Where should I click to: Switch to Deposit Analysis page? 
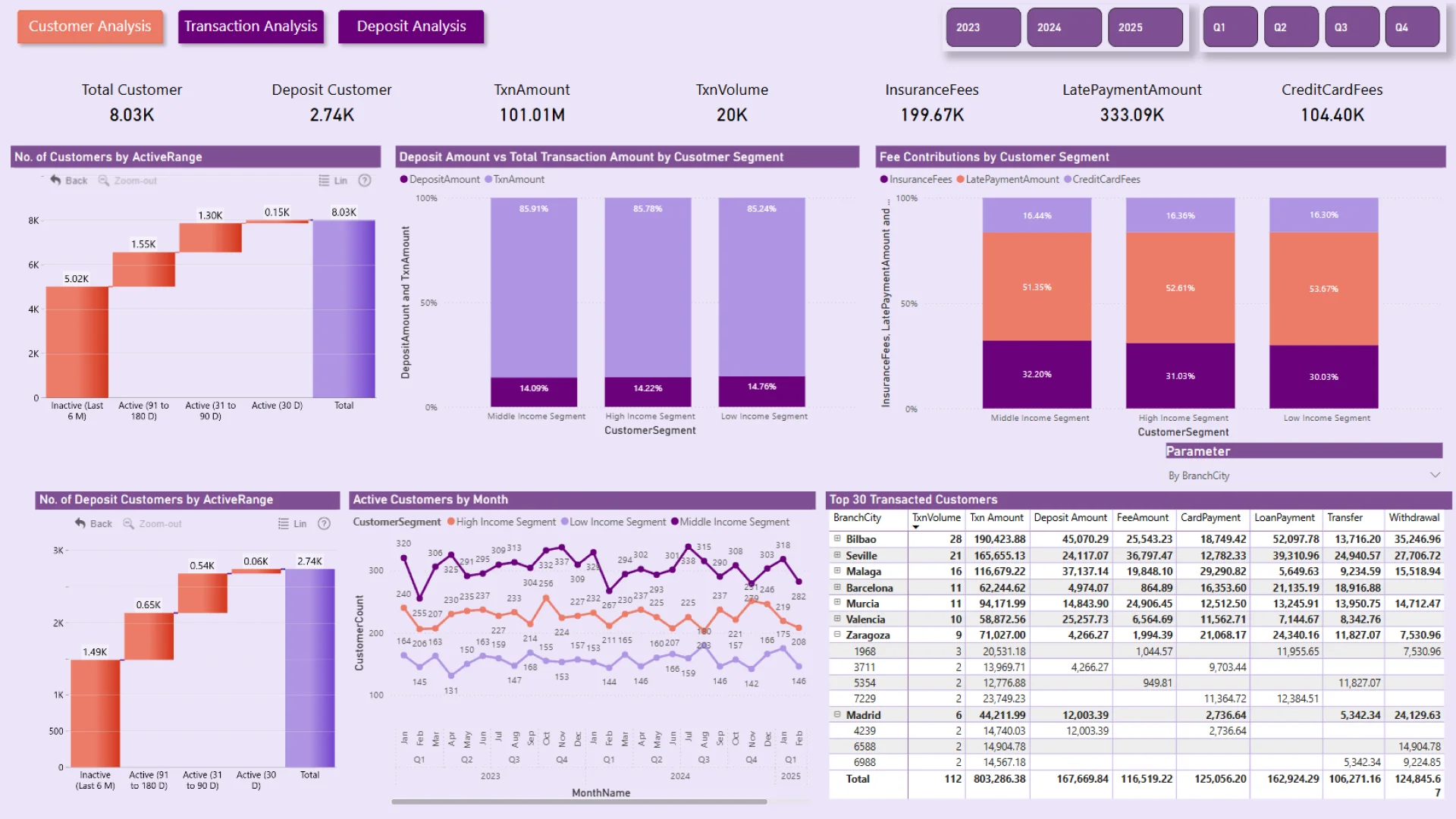point(411,27)
